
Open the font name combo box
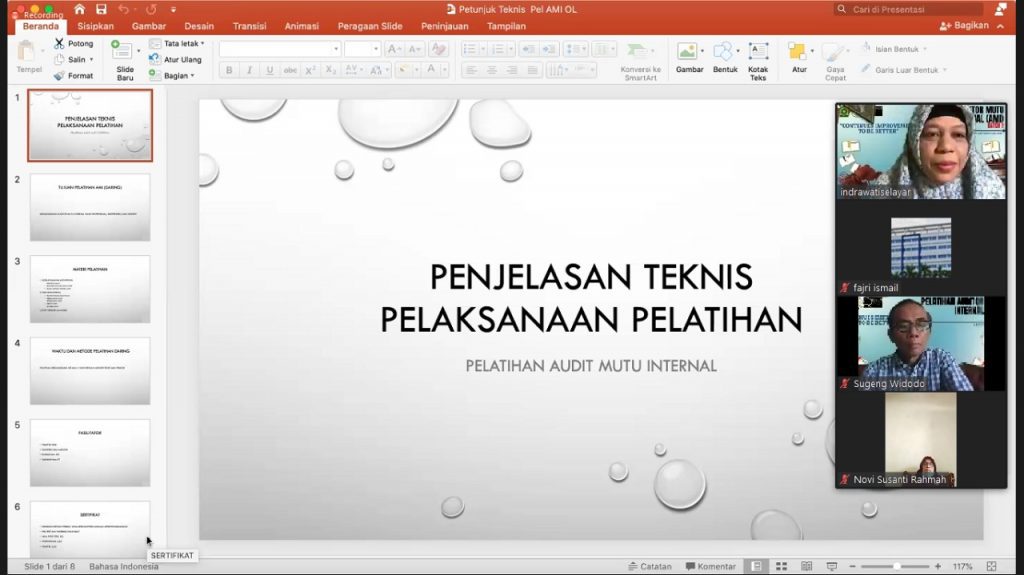(279, 49)
